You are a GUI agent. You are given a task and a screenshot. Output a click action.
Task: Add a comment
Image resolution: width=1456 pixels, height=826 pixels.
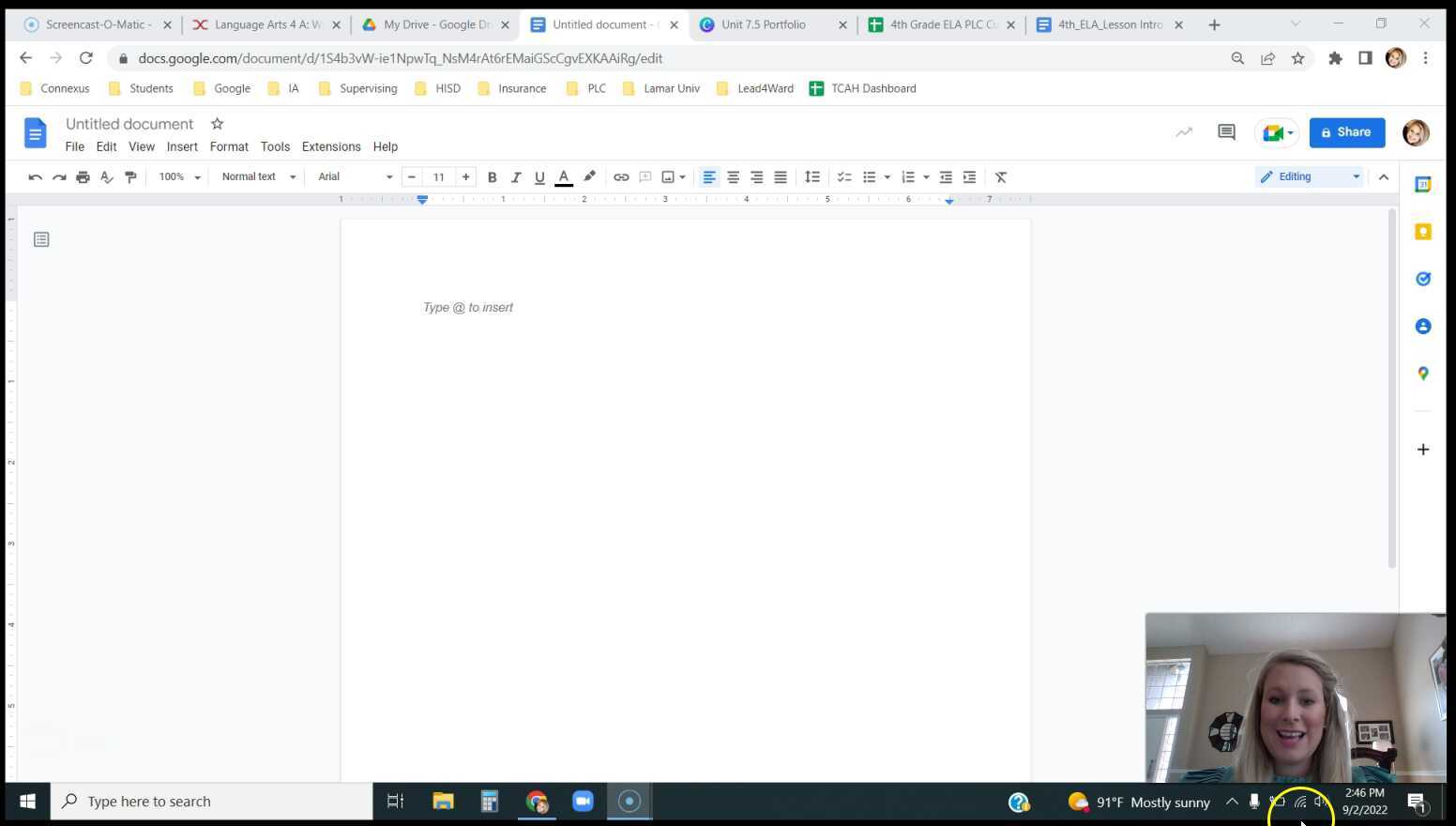[645, 176]
